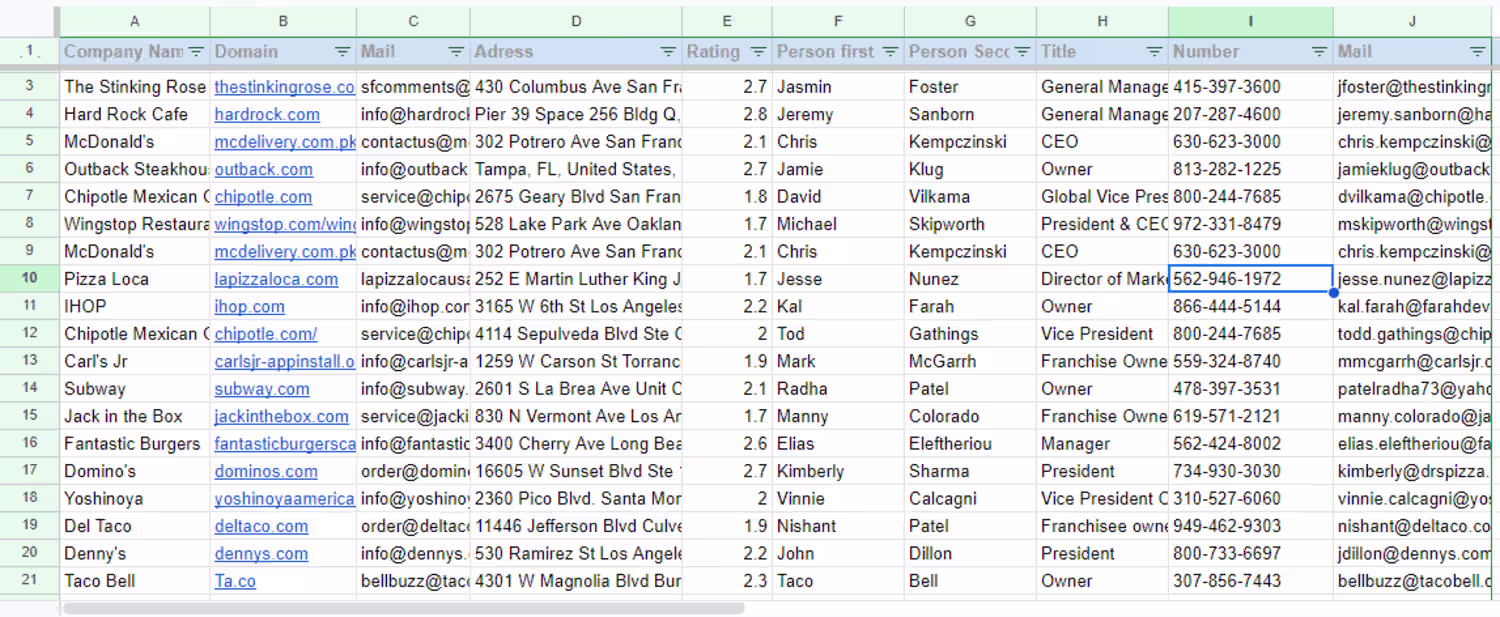1500x617 pixels.
Task: Select phone cell 415-397-3600
Action: [x=1251, y=87]
